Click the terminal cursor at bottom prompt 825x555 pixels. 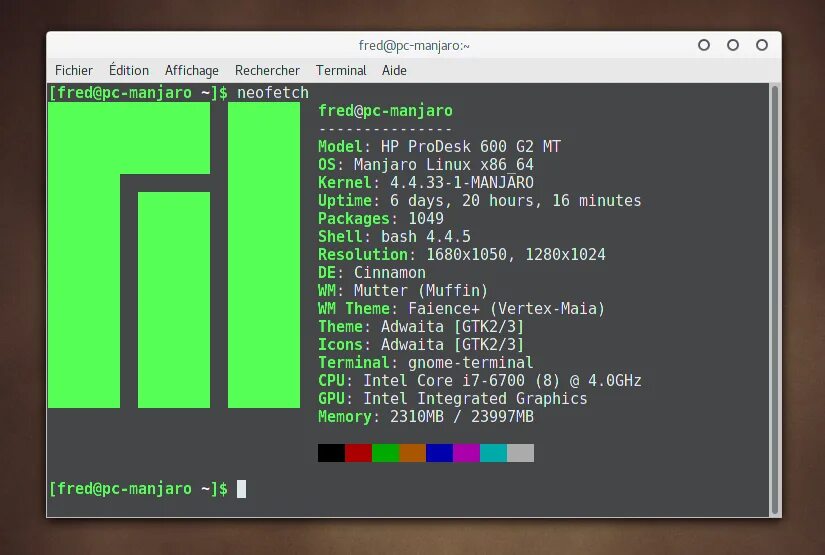(x=242, y=489)
